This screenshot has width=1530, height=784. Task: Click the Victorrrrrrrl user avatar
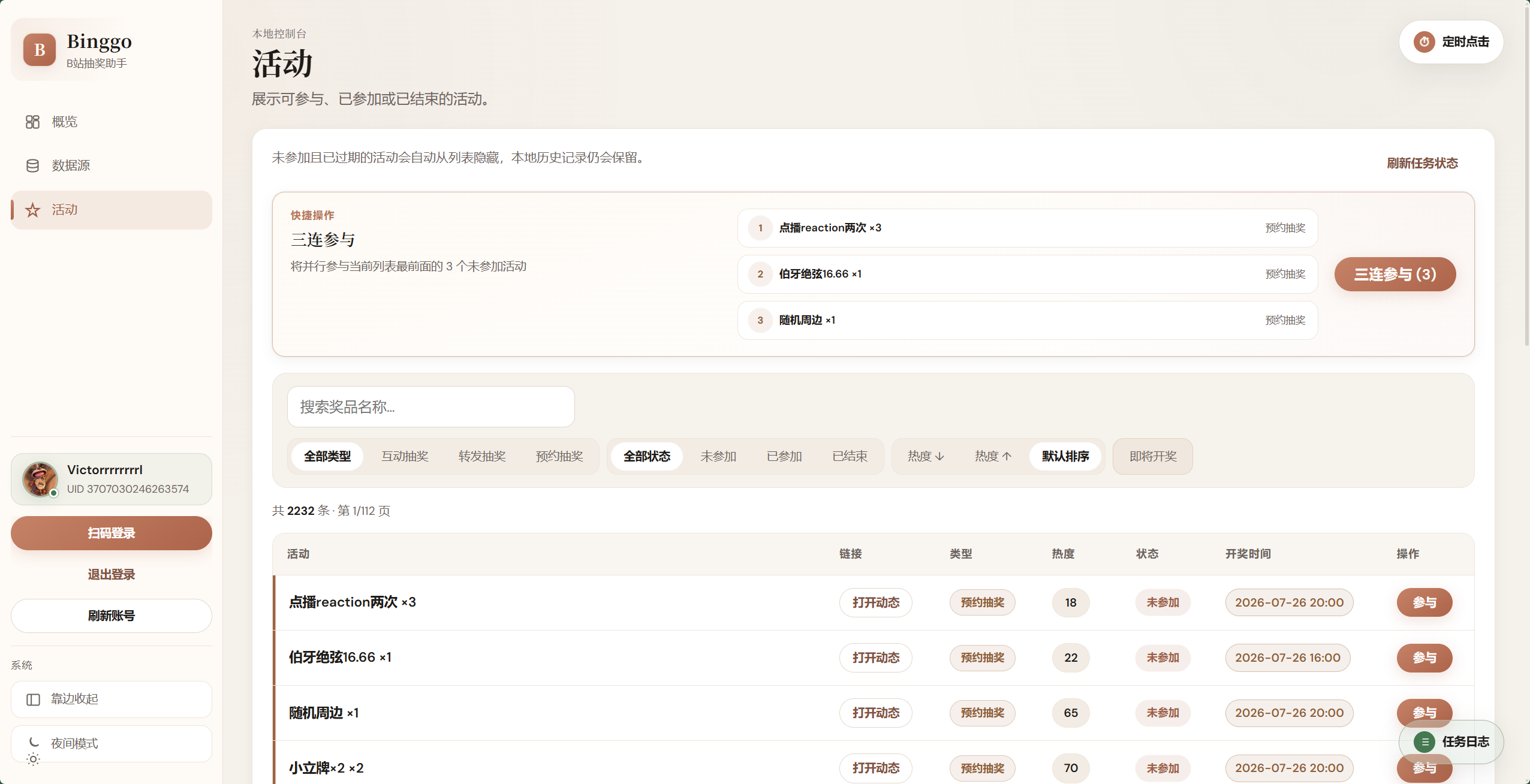(40, 479)
